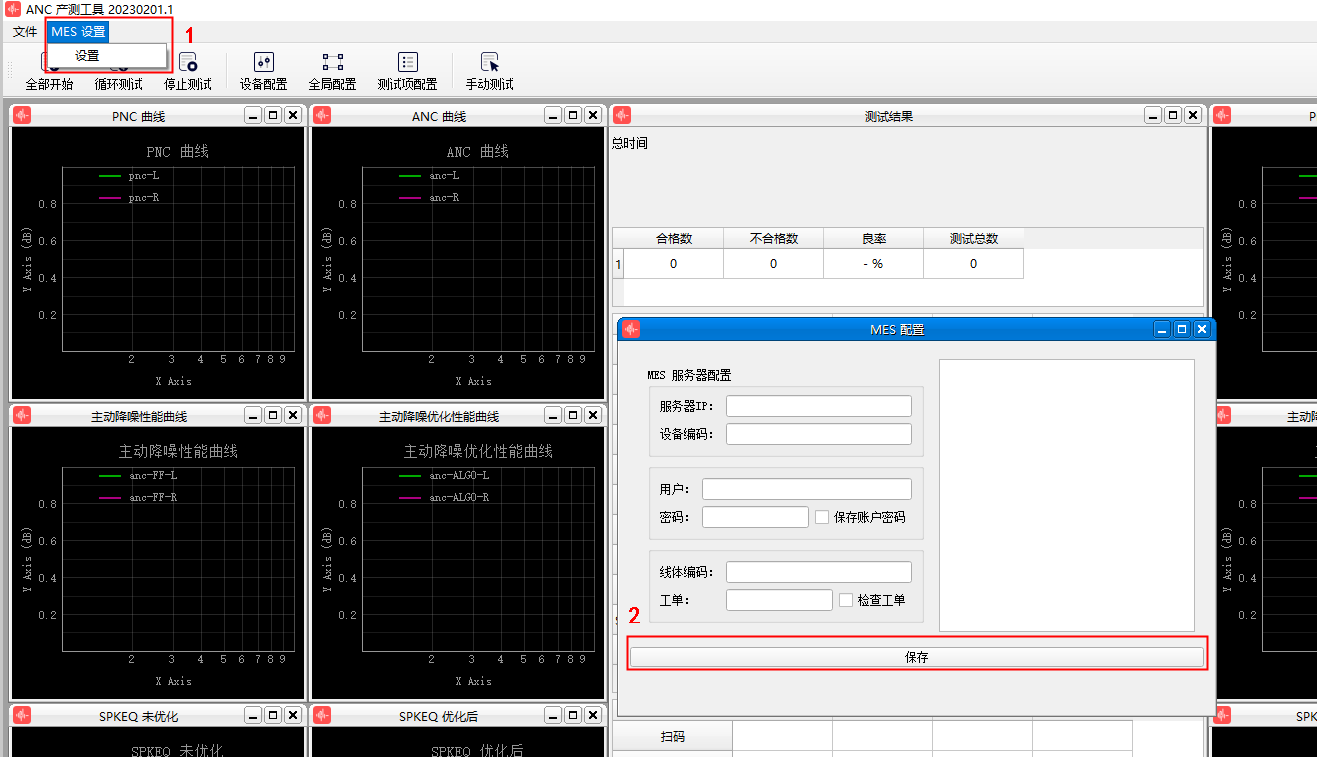Image resolution: width=1317 pixels, height=757 pixels.
Task: Click the 停止测试 stop test icon
Action: (x=188, y=63)
